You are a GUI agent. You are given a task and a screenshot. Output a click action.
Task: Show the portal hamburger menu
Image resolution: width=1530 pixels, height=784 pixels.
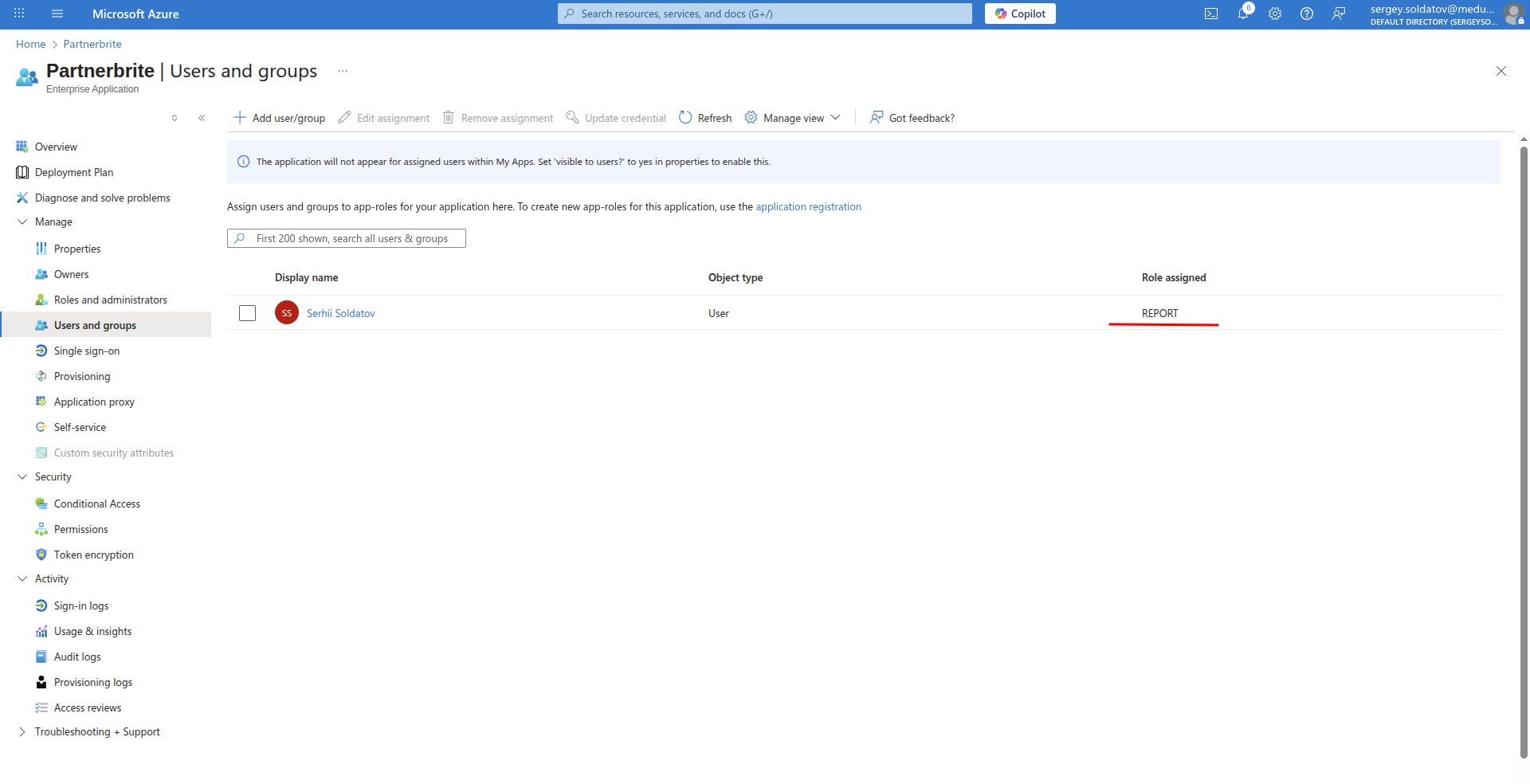point(57,14)
